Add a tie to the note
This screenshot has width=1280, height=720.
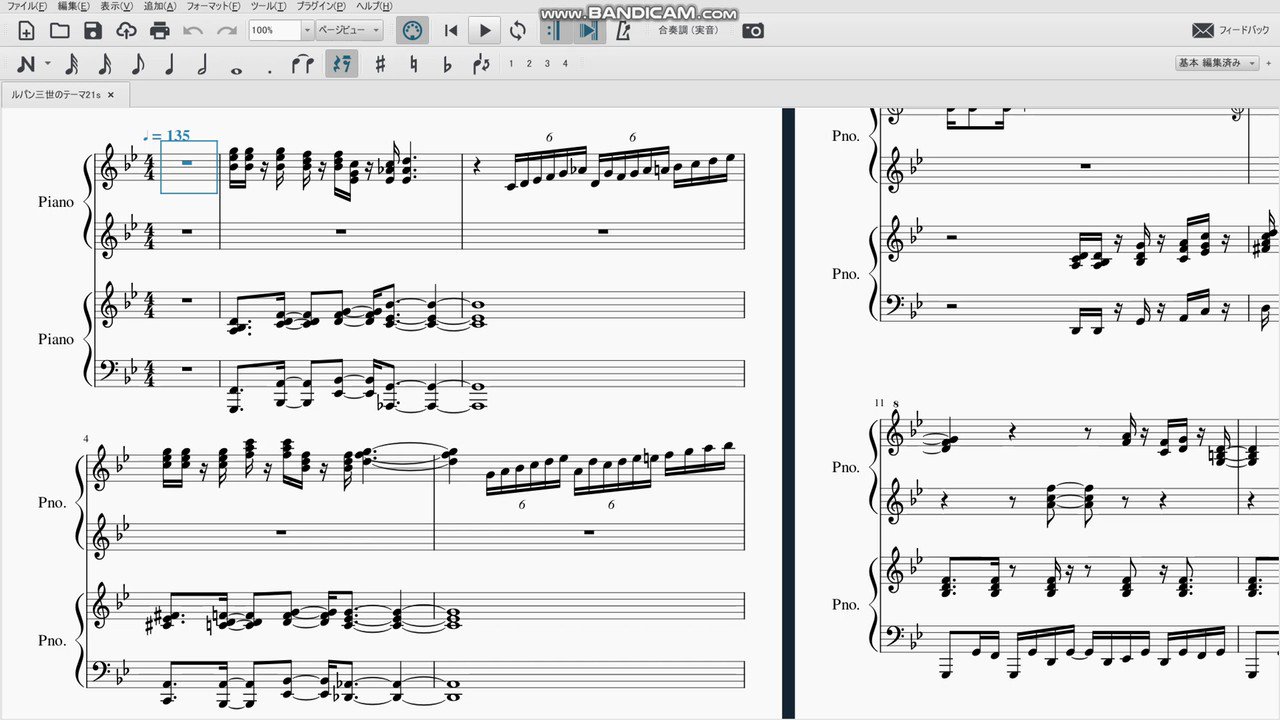coord(302,65)
